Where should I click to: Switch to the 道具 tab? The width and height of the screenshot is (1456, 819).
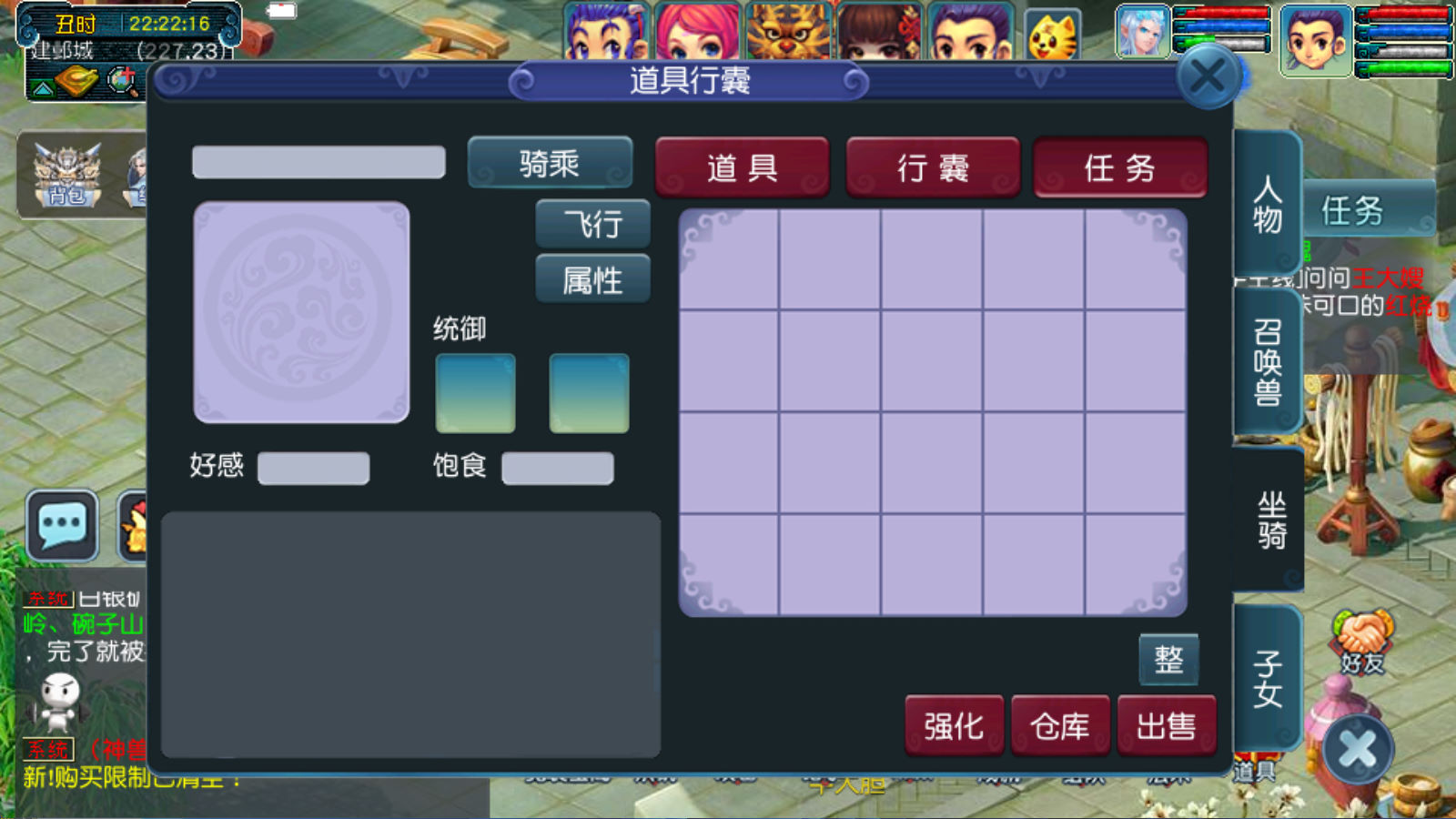(x=742, y=167)
